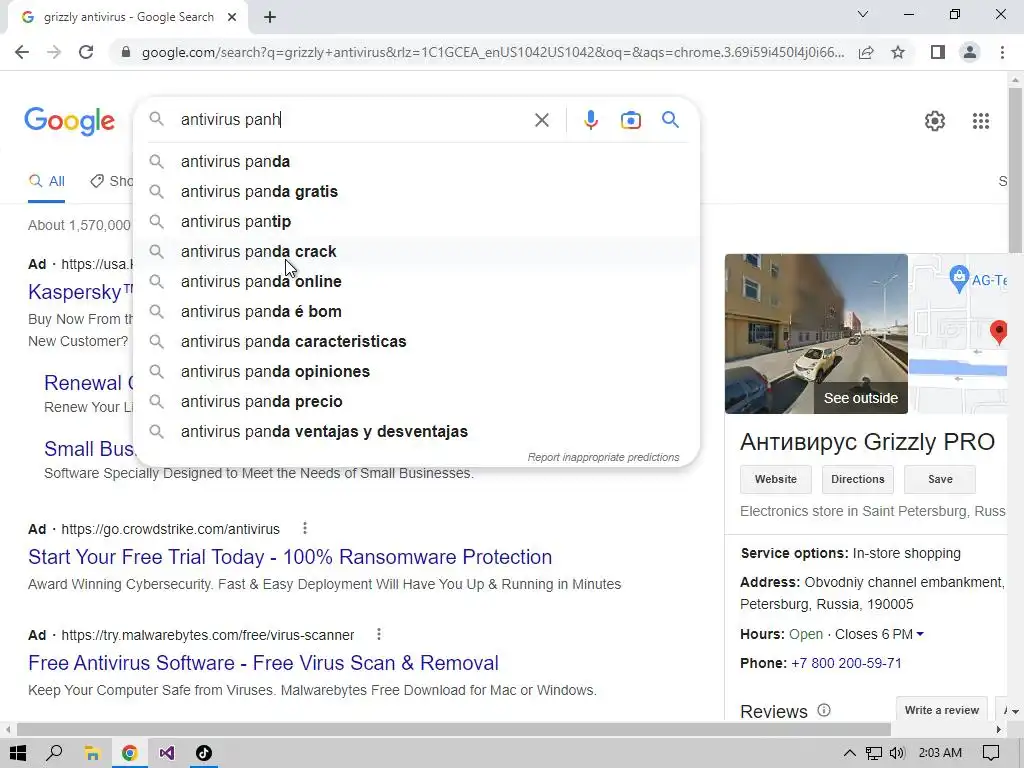This screenshot has width=1024, height=768.
Task: Open Windows Start menu
Action: pyautogui.click(x=18, y=753)
